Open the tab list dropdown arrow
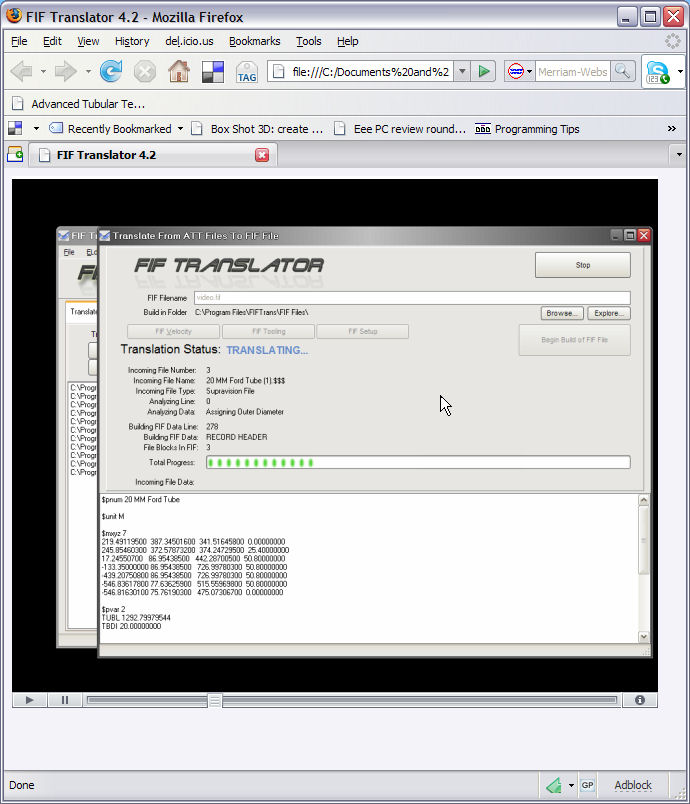 (679, 155)
